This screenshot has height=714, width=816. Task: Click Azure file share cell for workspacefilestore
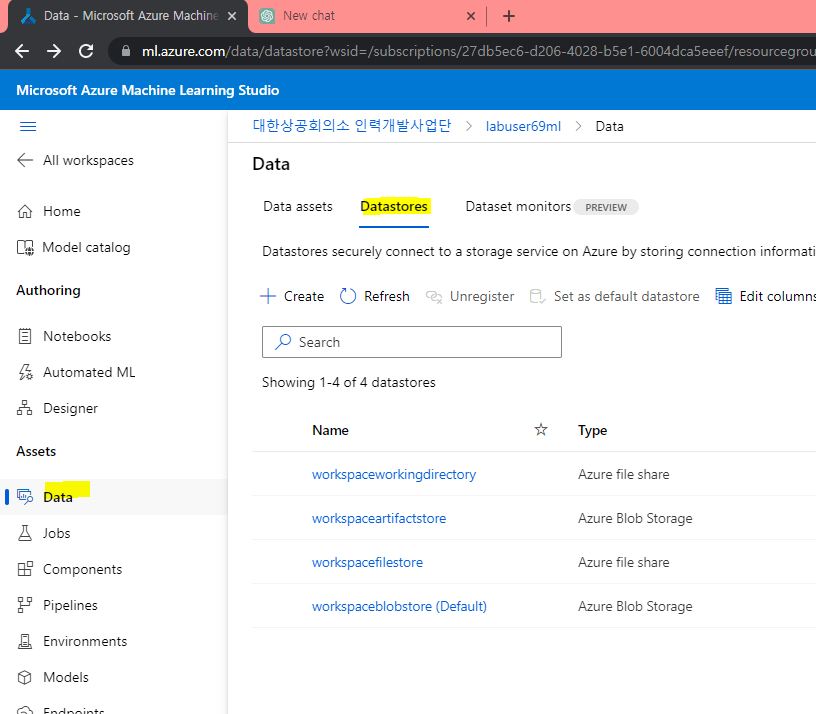pyautogui.click(x=623, y=562)
